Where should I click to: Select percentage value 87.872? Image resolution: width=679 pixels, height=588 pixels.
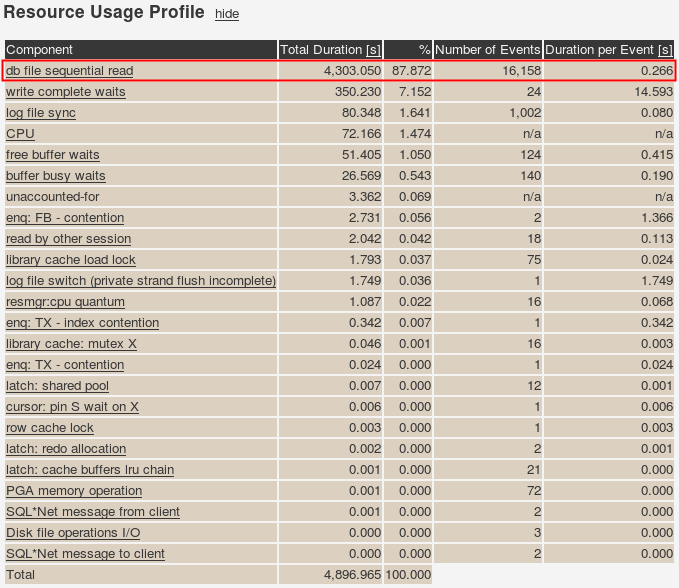(x=411, y=71)
